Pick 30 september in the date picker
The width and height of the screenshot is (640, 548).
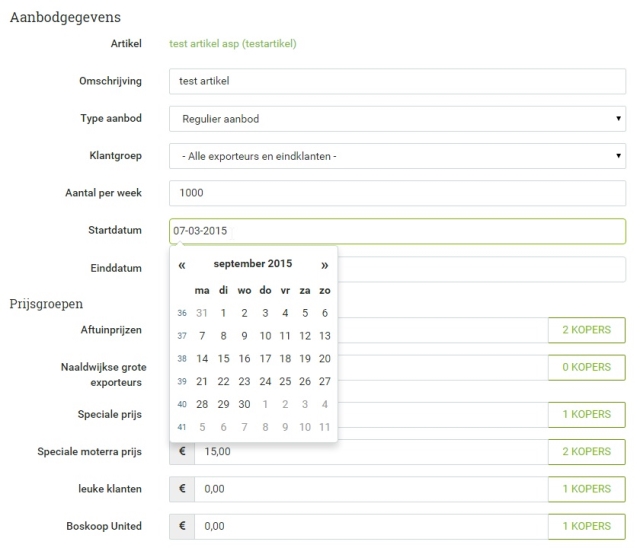[244, 404]
